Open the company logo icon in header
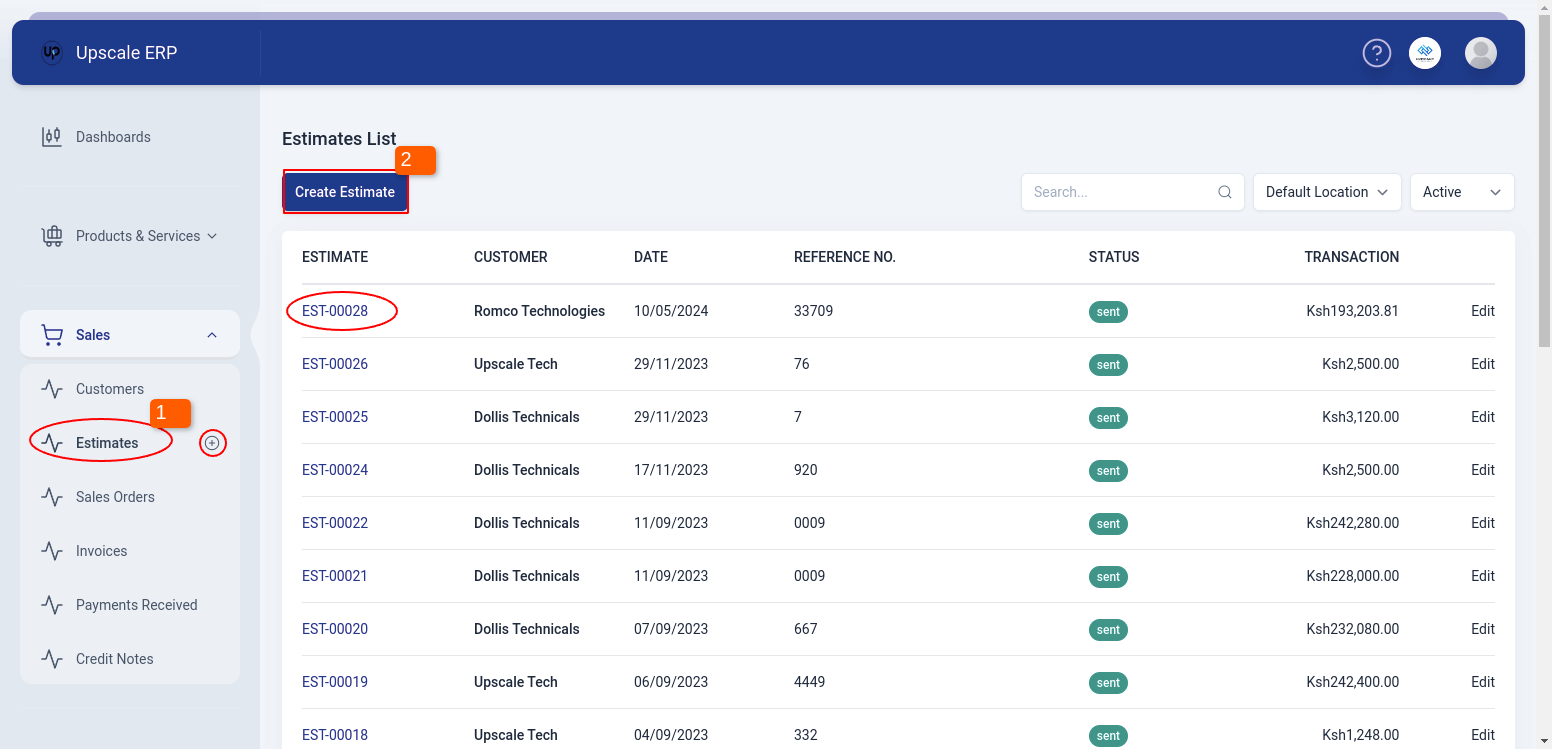The width and height of the screenshot is (1552, 749). pos(1425,53)
